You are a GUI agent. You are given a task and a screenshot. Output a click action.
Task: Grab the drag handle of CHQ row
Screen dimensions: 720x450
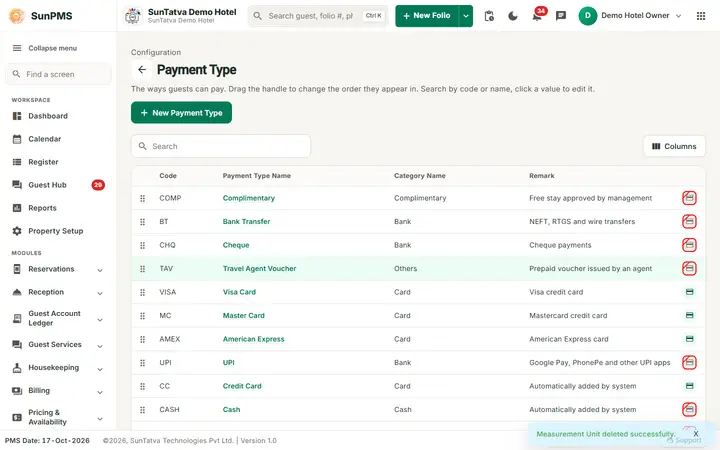[x=142, y=245]
